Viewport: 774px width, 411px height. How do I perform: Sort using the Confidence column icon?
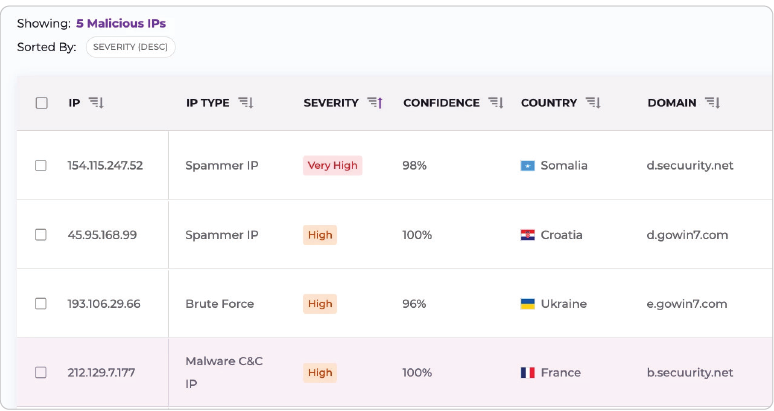point(495,103)
